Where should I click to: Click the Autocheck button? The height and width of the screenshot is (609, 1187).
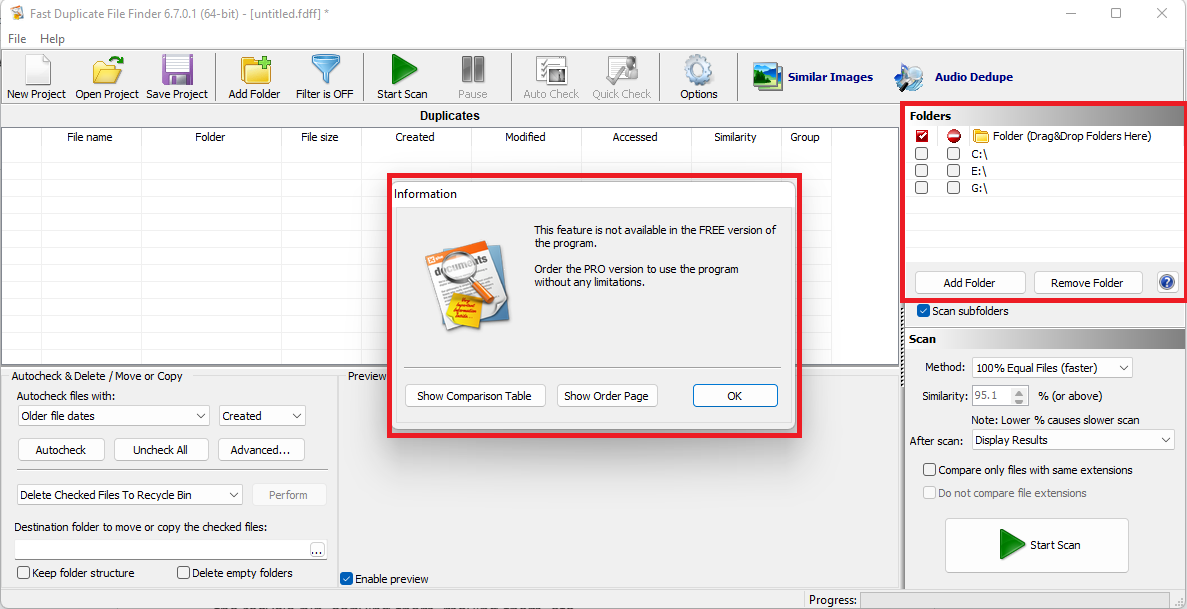(61, 450)
